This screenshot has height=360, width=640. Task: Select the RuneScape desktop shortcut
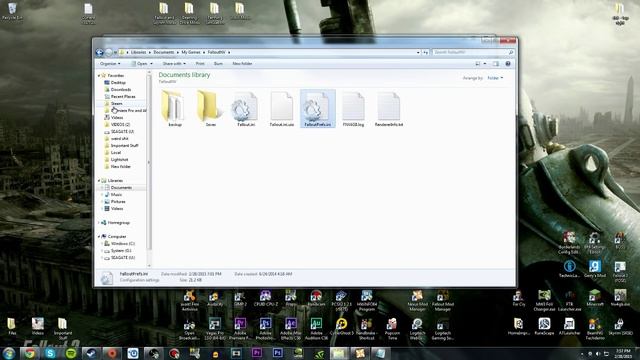pos(544,327)
